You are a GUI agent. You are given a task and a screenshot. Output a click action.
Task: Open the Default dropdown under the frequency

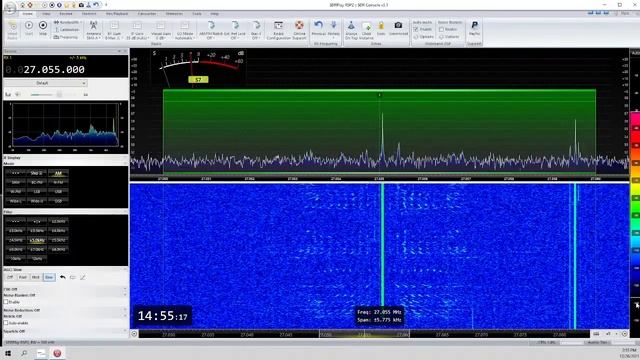click(x=45, y=83)
